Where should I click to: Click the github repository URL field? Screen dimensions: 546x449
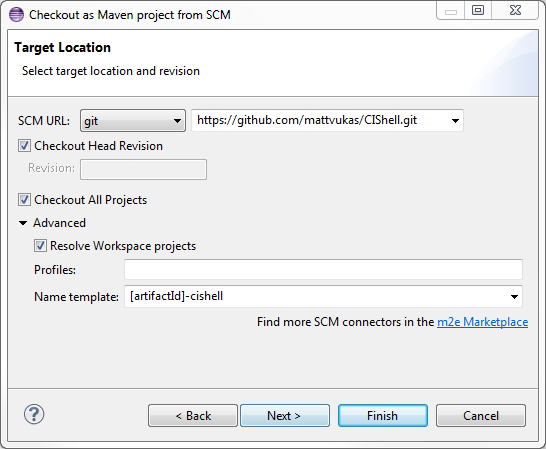click(320, 121)
